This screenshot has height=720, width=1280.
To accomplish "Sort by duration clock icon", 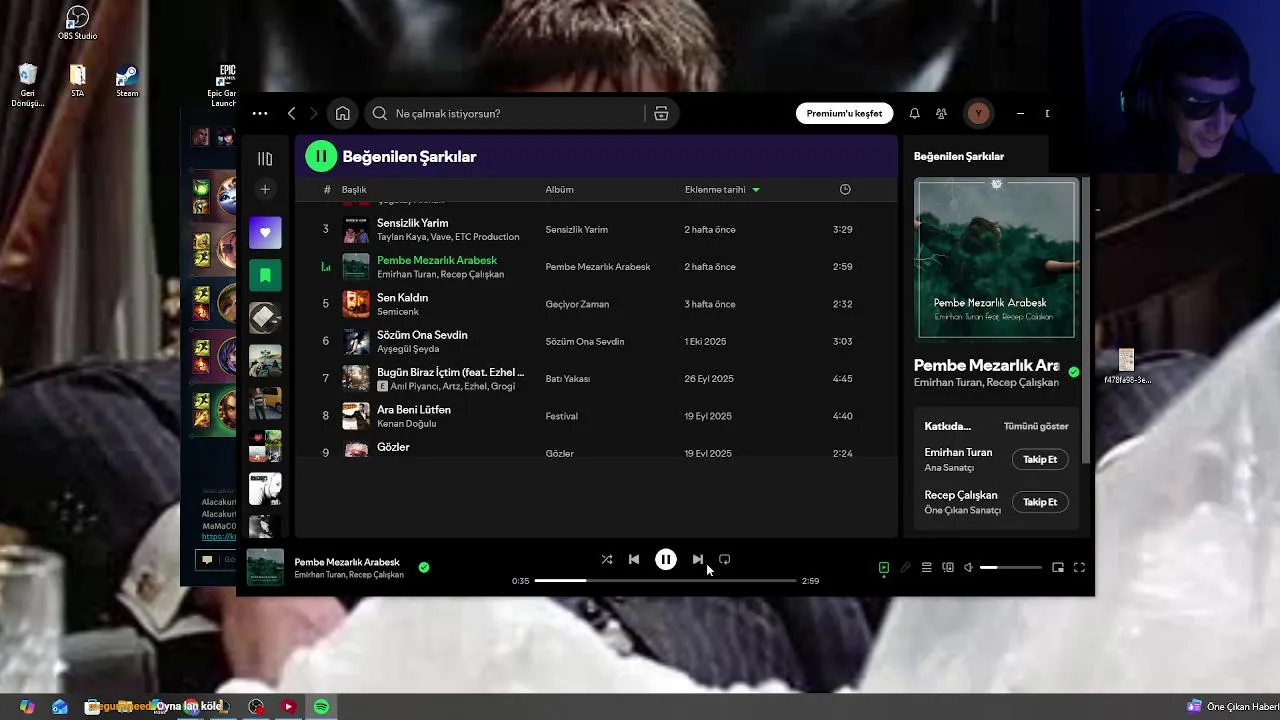I will 845,190.
